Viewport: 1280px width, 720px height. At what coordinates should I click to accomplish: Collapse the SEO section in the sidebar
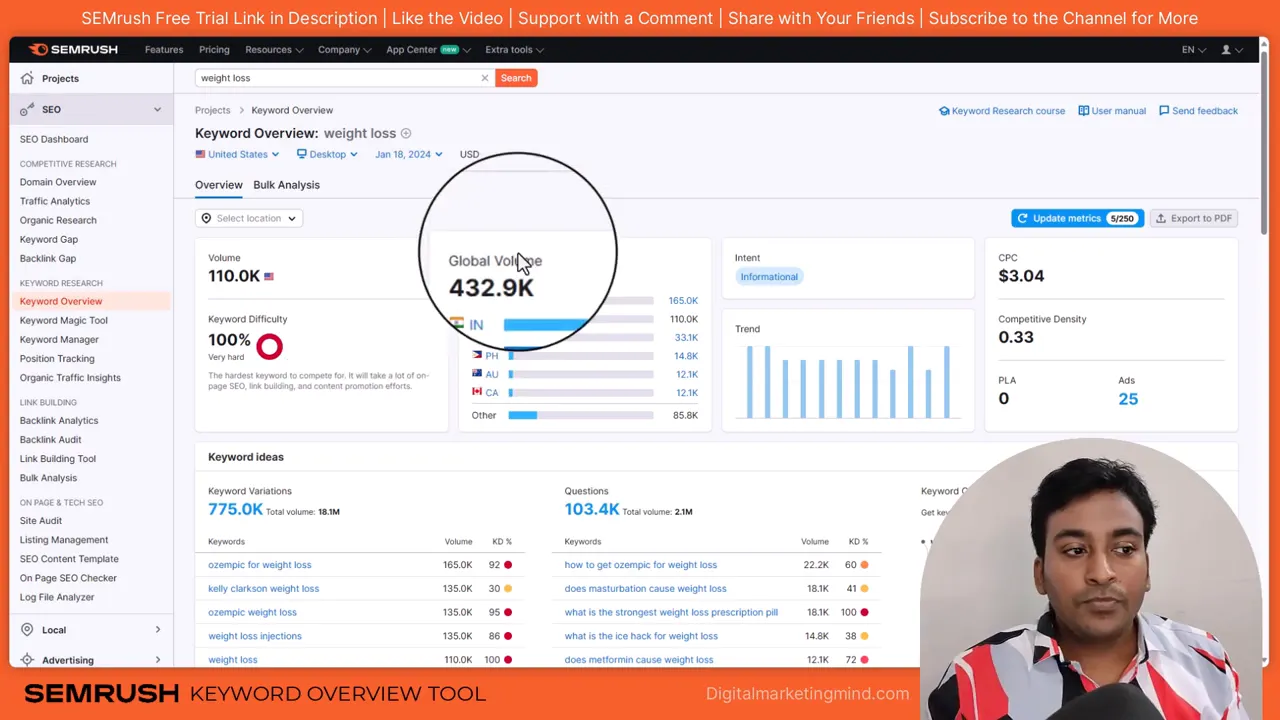tap(157, 109)
